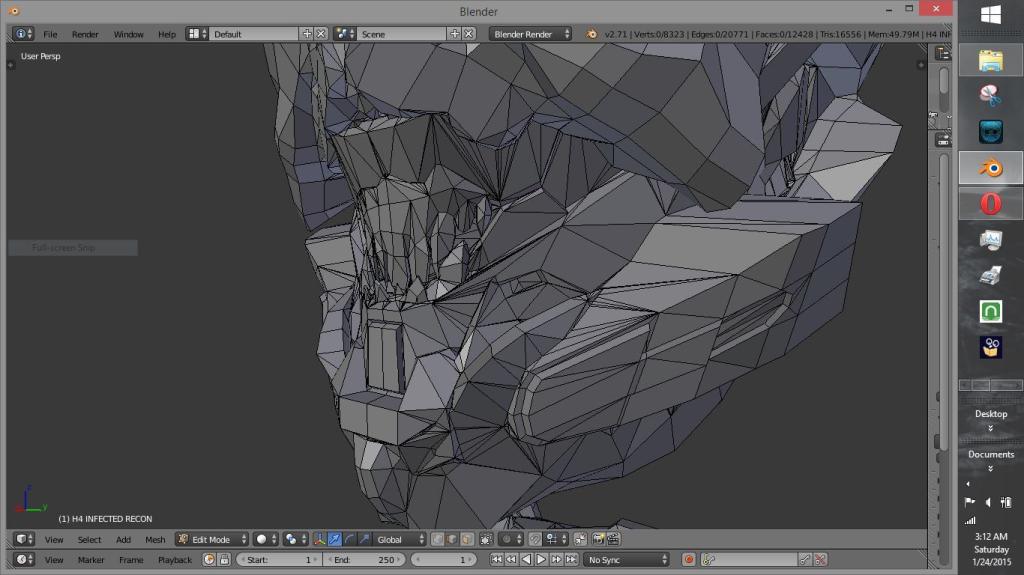Enable face select mode in 3D header
This screenshot has width=1024, height=575.
click(467, 539)
